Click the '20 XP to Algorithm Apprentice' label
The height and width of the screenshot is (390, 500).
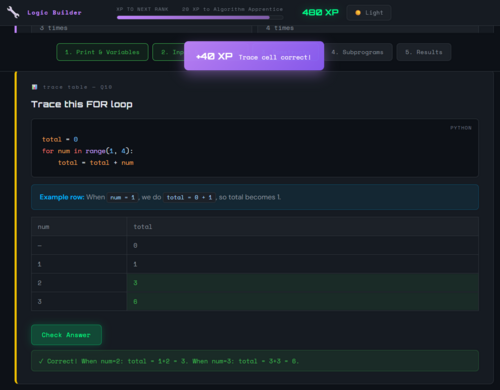click(x=232, y=9)
